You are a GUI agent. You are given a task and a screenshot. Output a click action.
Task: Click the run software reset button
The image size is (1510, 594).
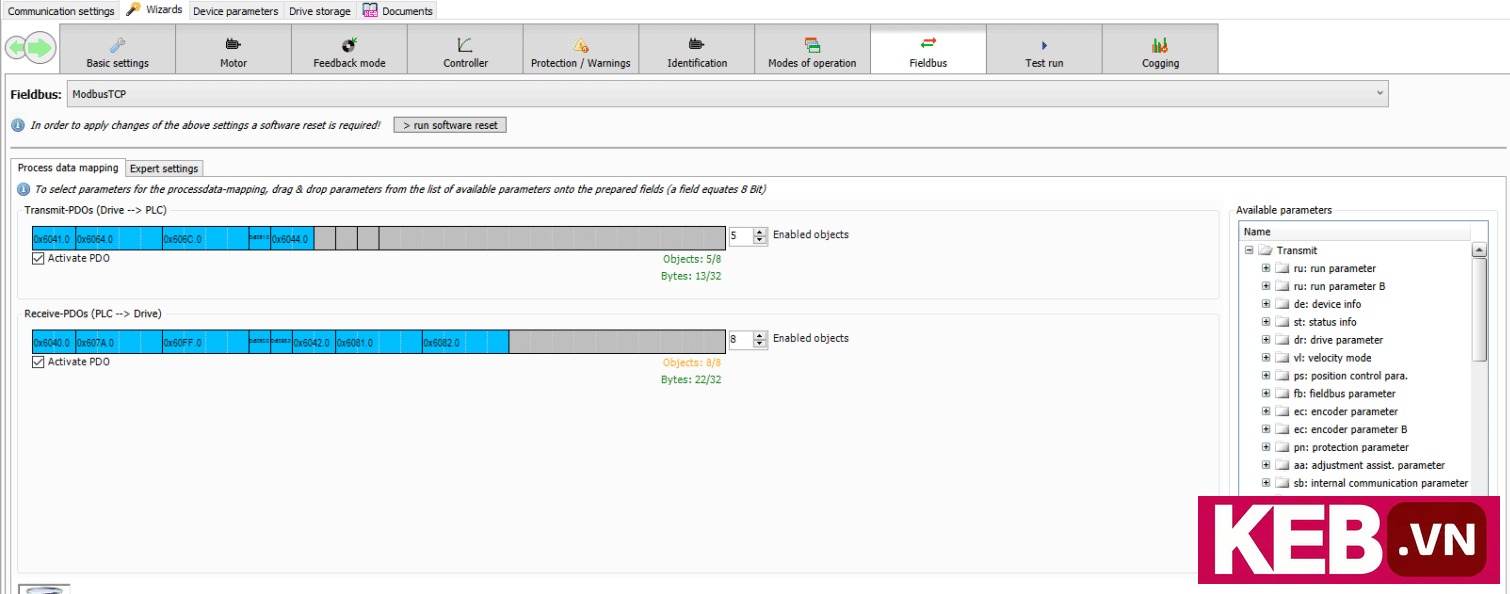[450, 125]
